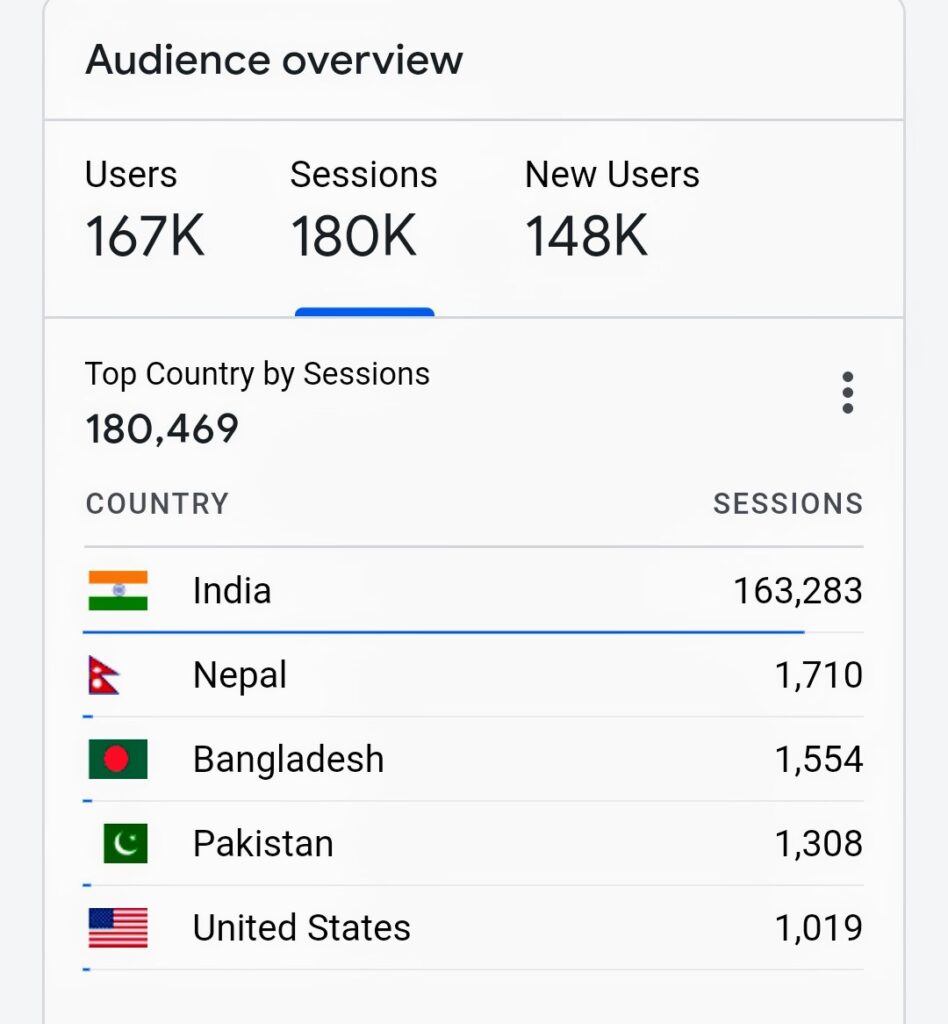Click the 180,469 total sessions figure
This screenshot has height=1024, width=948.
tap(162, 429)
